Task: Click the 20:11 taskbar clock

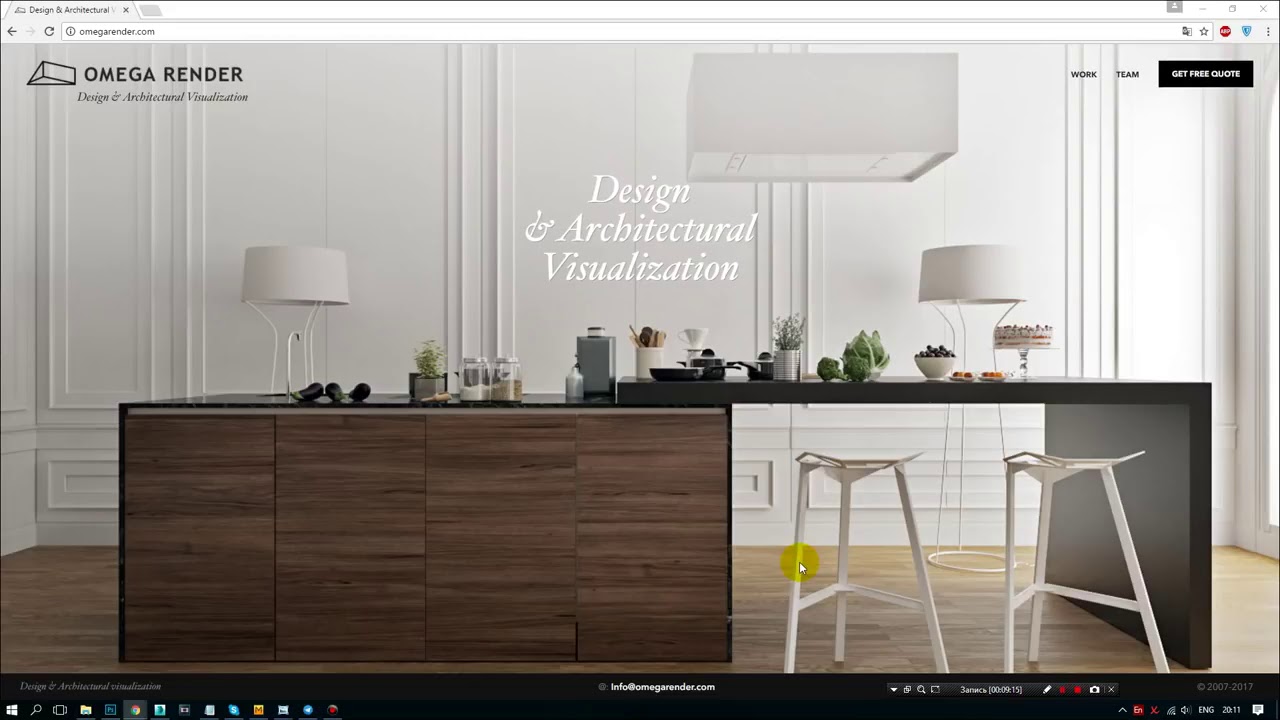Action: pos(1231,710)
